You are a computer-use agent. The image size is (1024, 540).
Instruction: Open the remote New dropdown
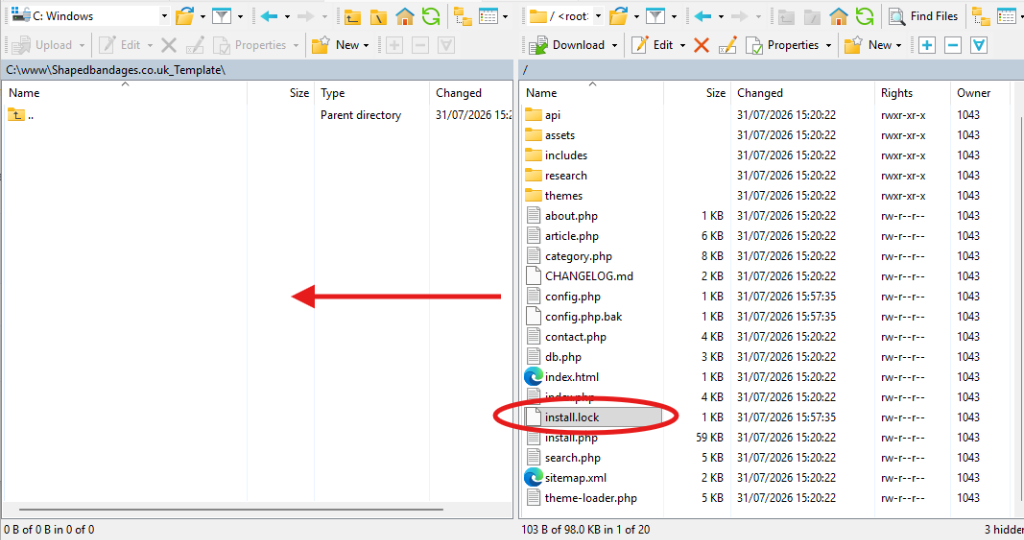coord(873,45)
